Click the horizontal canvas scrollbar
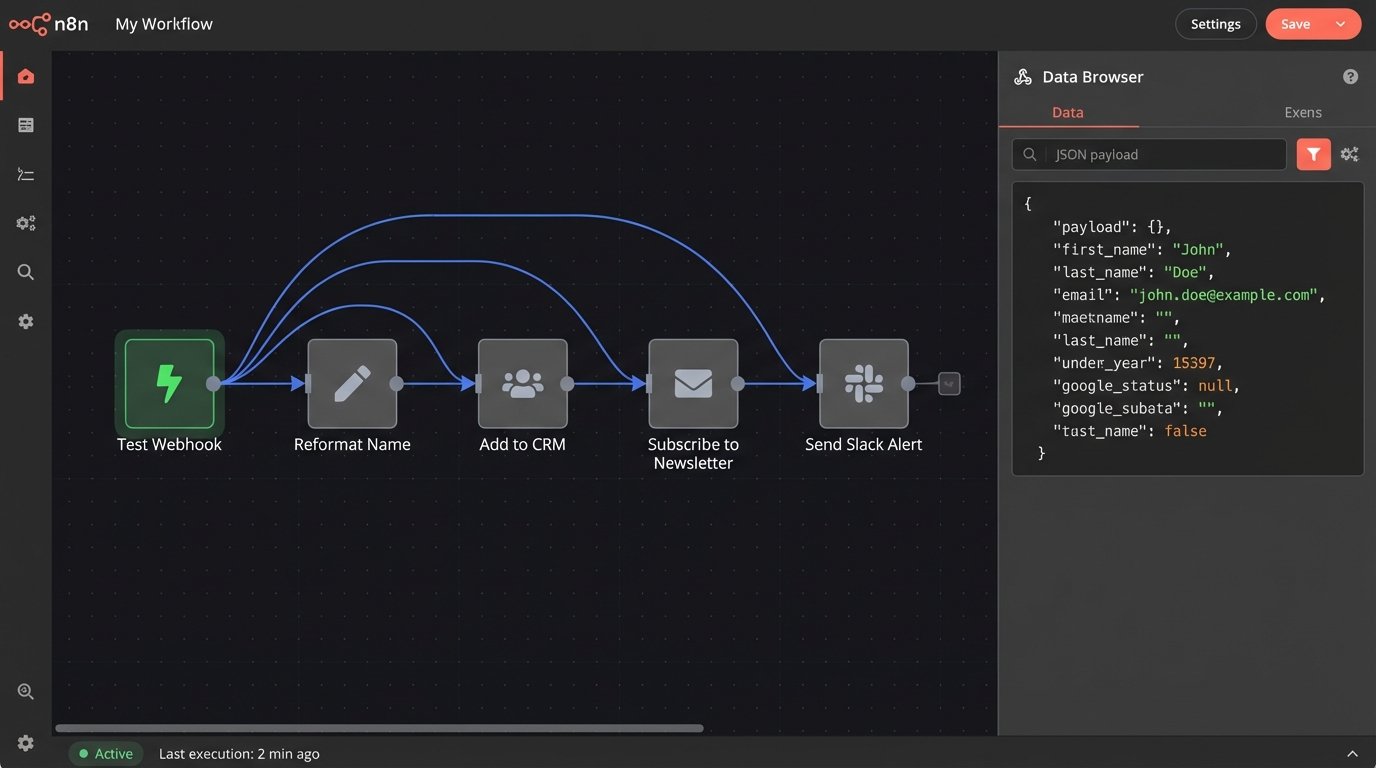Viewport: 1376px width, 768px height. [x=380, y=728]
